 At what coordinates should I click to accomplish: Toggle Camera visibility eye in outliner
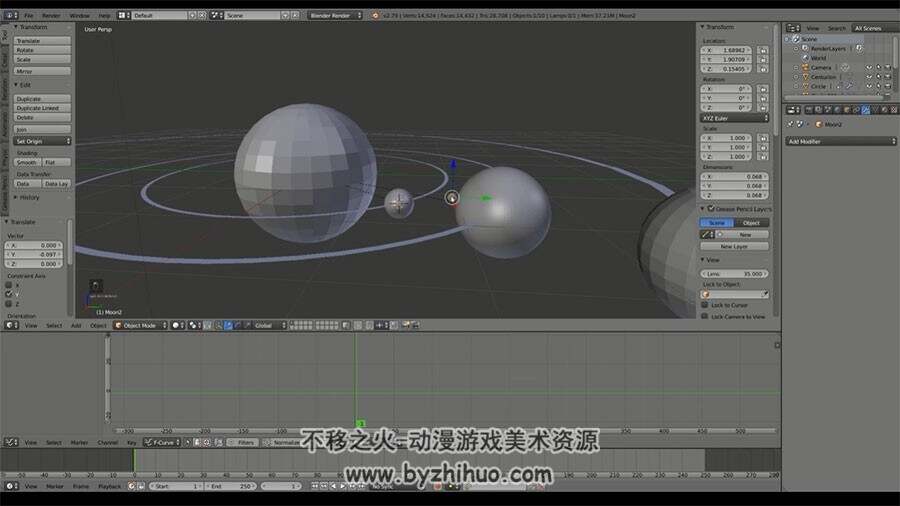[869, 68]
